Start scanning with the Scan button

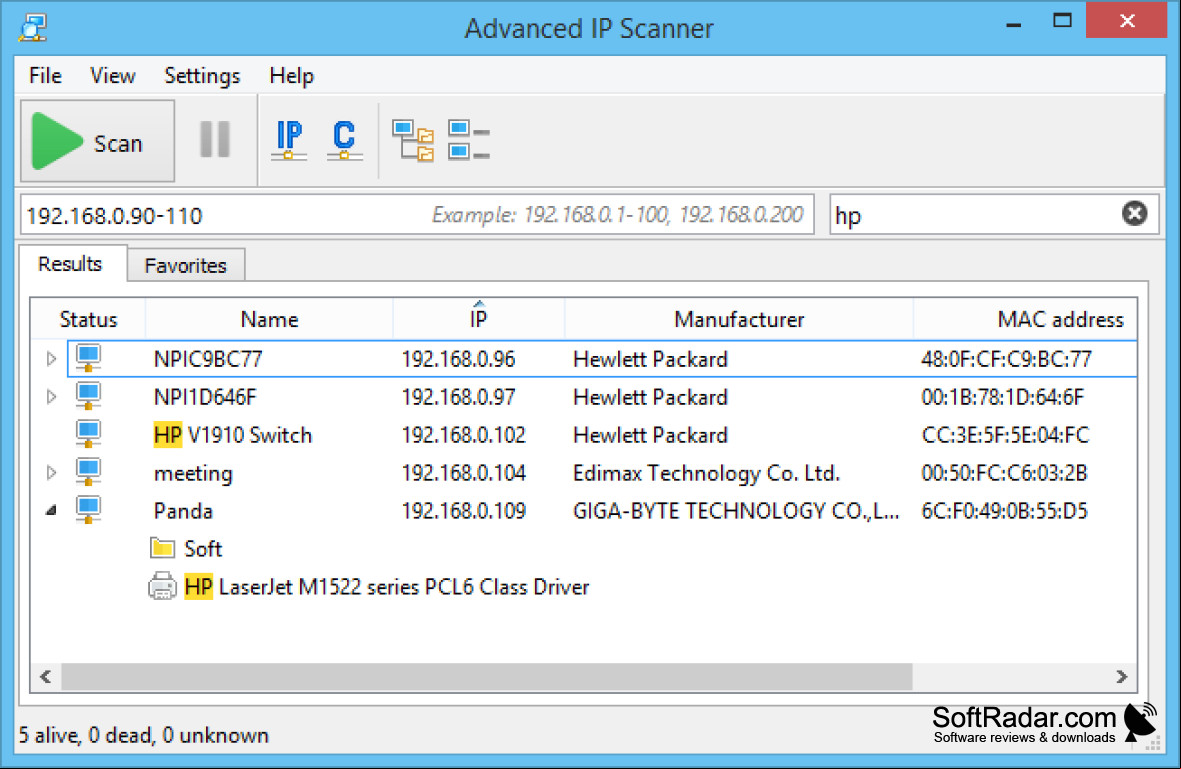point(97,141)
